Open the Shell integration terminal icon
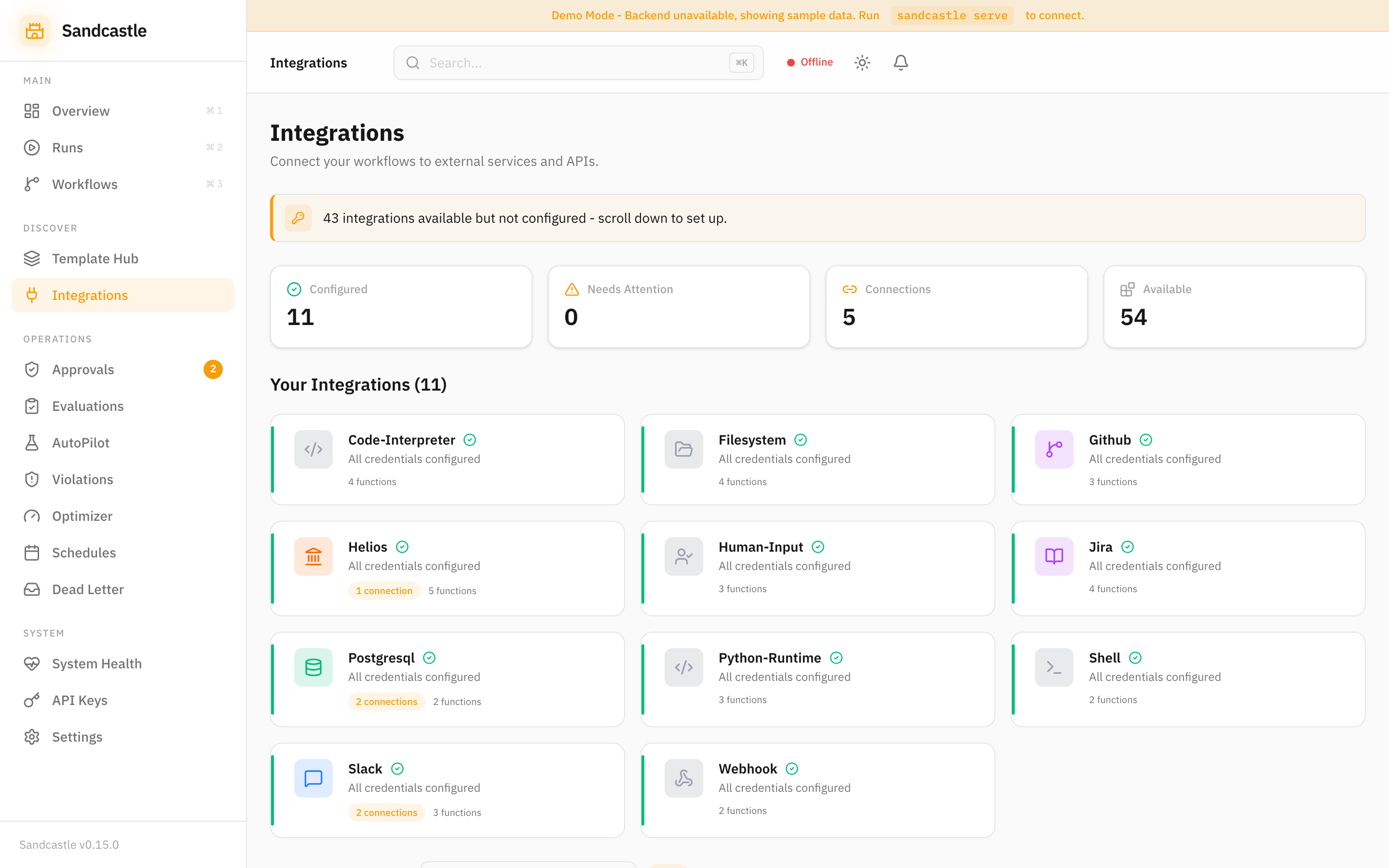The width and height of the screenshot is (1389, 868). (1053, 666)
